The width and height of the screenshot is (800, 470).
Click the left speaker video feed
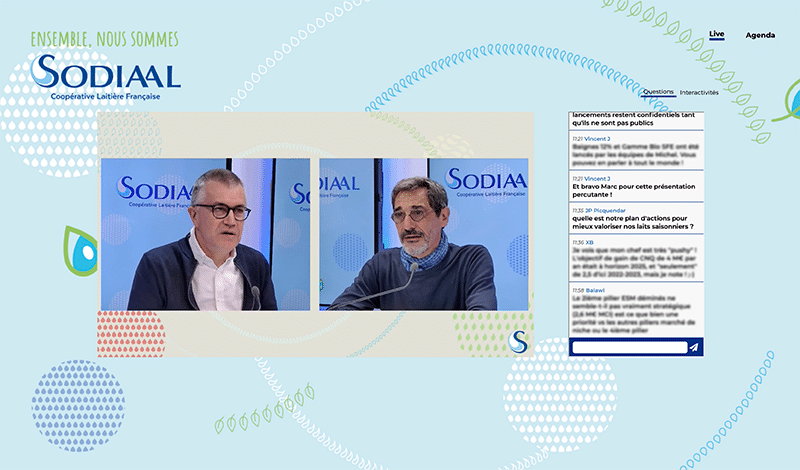click(205, 234)
